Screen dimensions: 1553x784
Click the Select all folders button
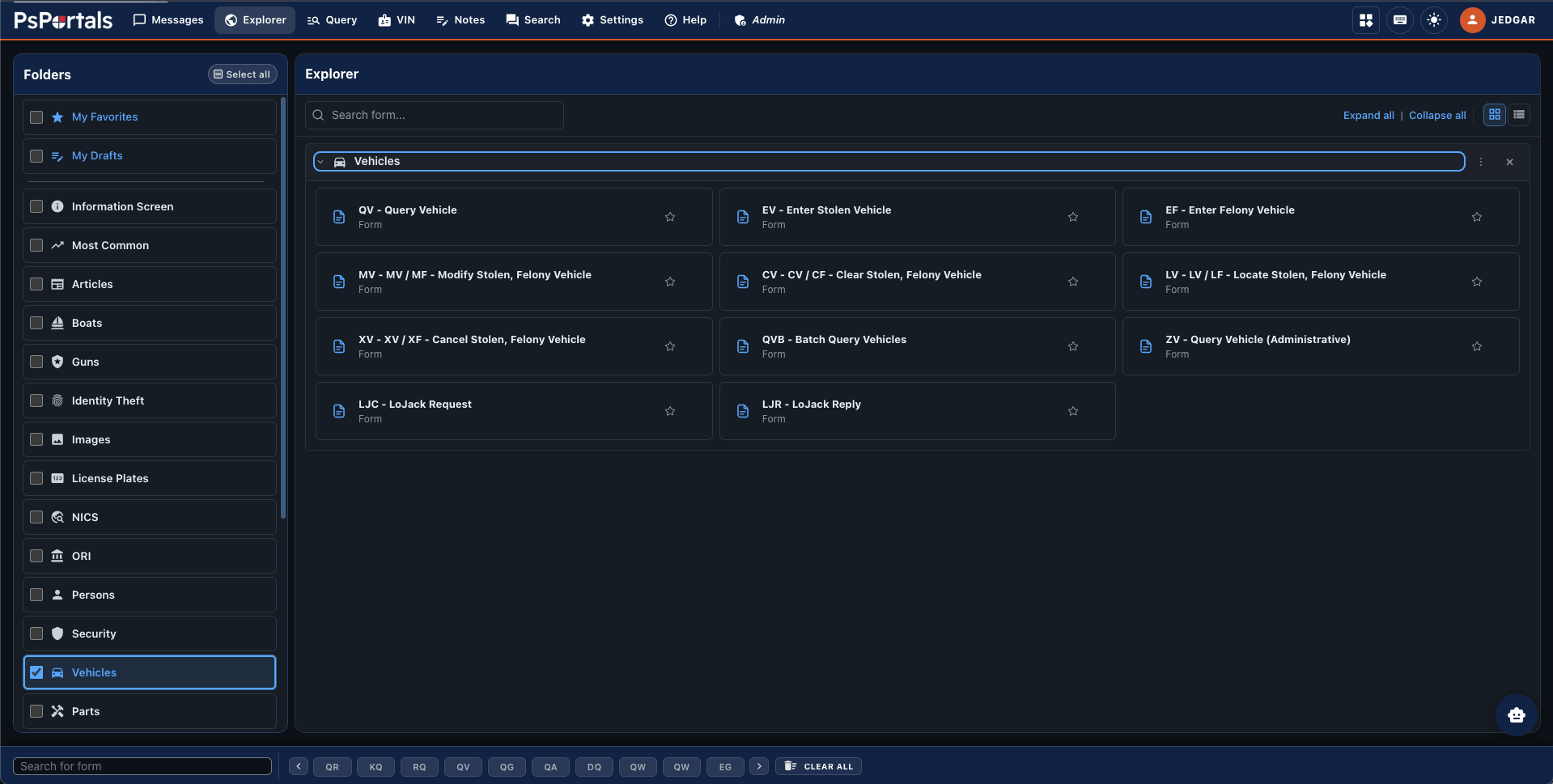tap(243, 74)
